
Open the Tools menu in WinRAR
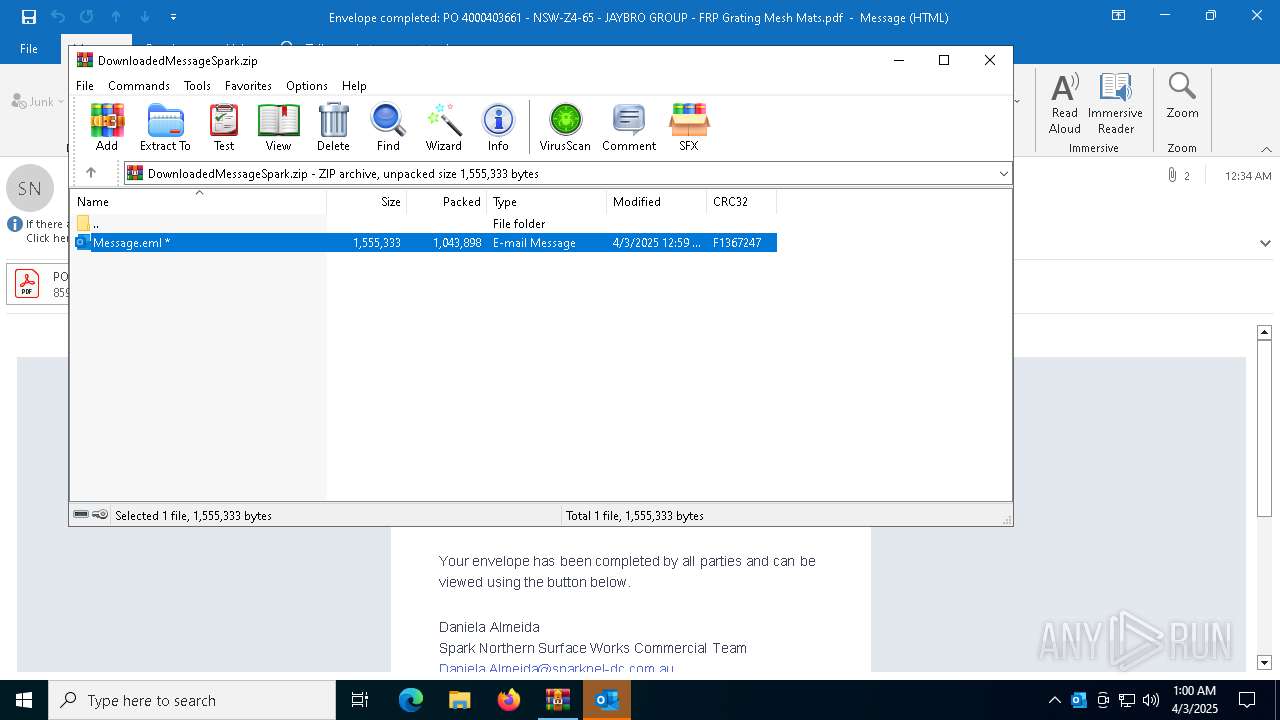pyautogui.click(x=197, y=86)
